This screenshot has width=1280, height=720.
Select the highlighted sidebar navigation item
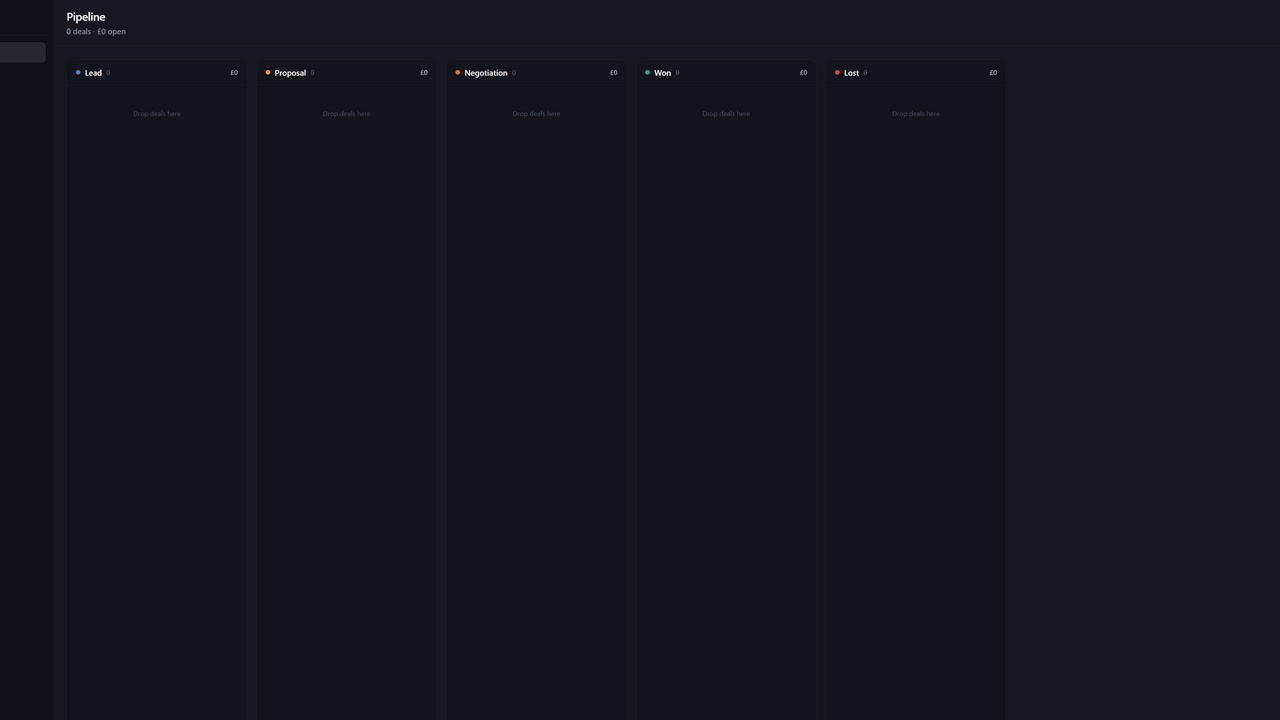pyautogui.click(x=22, y=52)
